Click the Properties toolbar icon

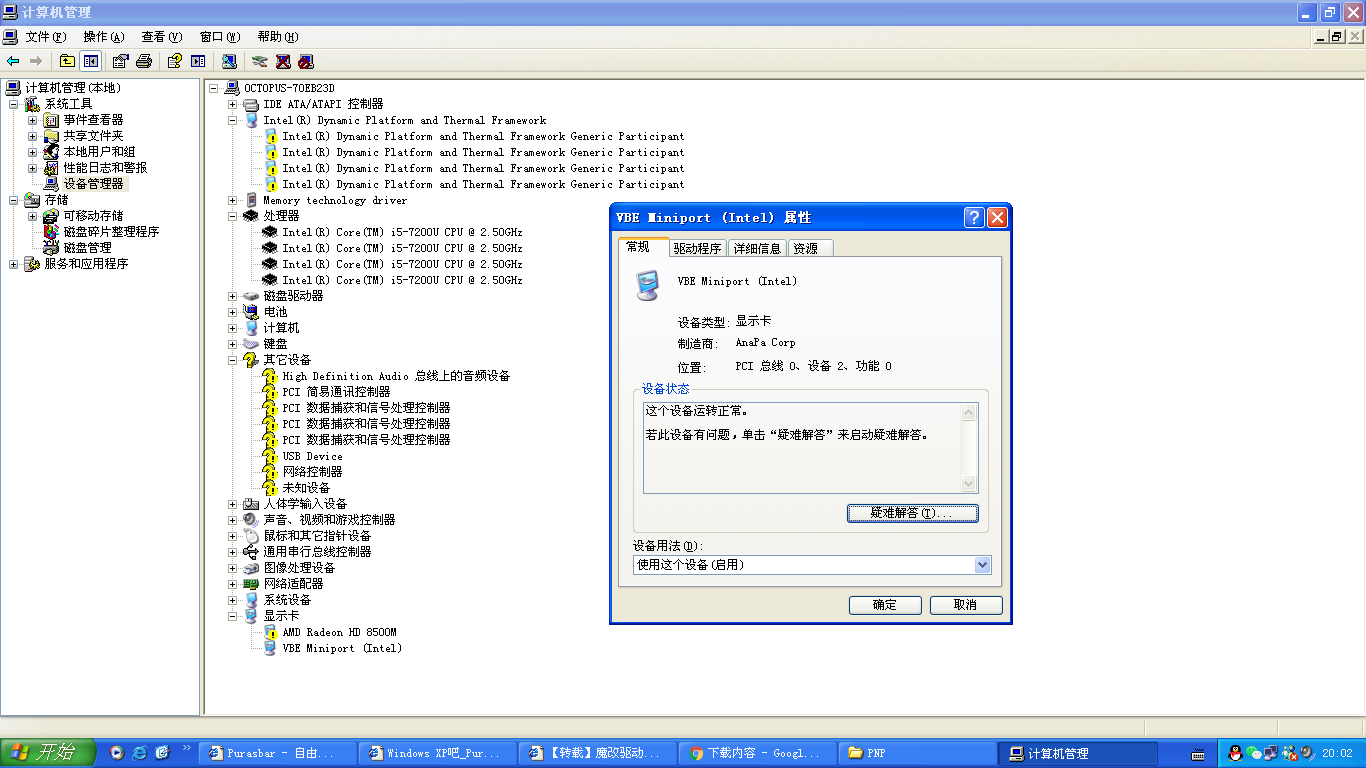120,61
